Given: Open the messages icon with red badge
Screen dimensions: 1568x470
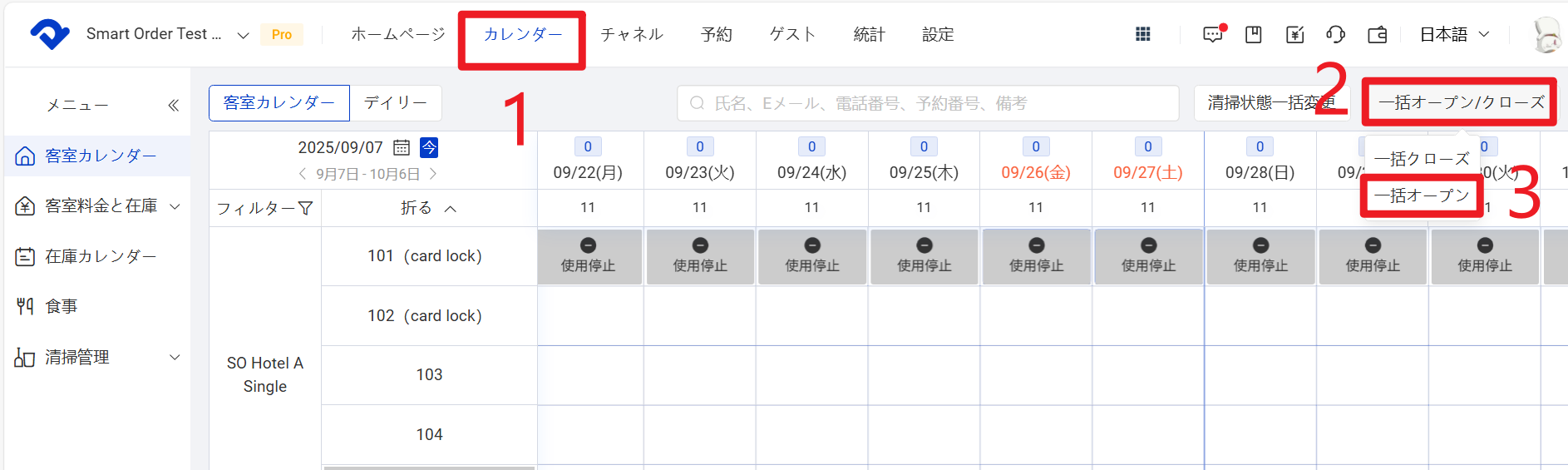Looking at the screenshot, I should click(x=1213, y=34).
